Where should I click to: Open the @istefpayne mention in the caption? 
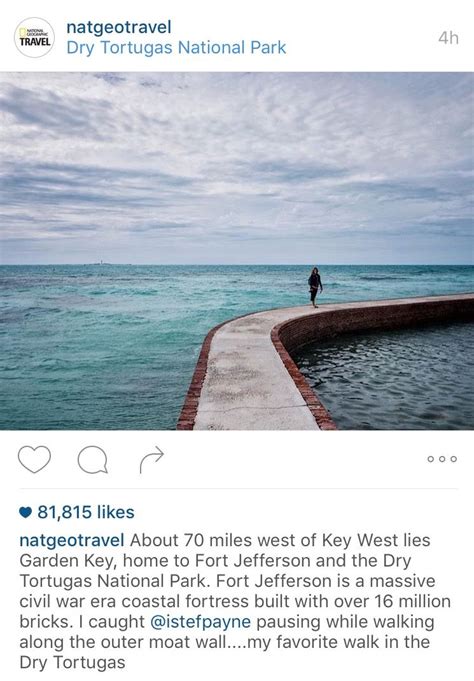tap(200, 621)
